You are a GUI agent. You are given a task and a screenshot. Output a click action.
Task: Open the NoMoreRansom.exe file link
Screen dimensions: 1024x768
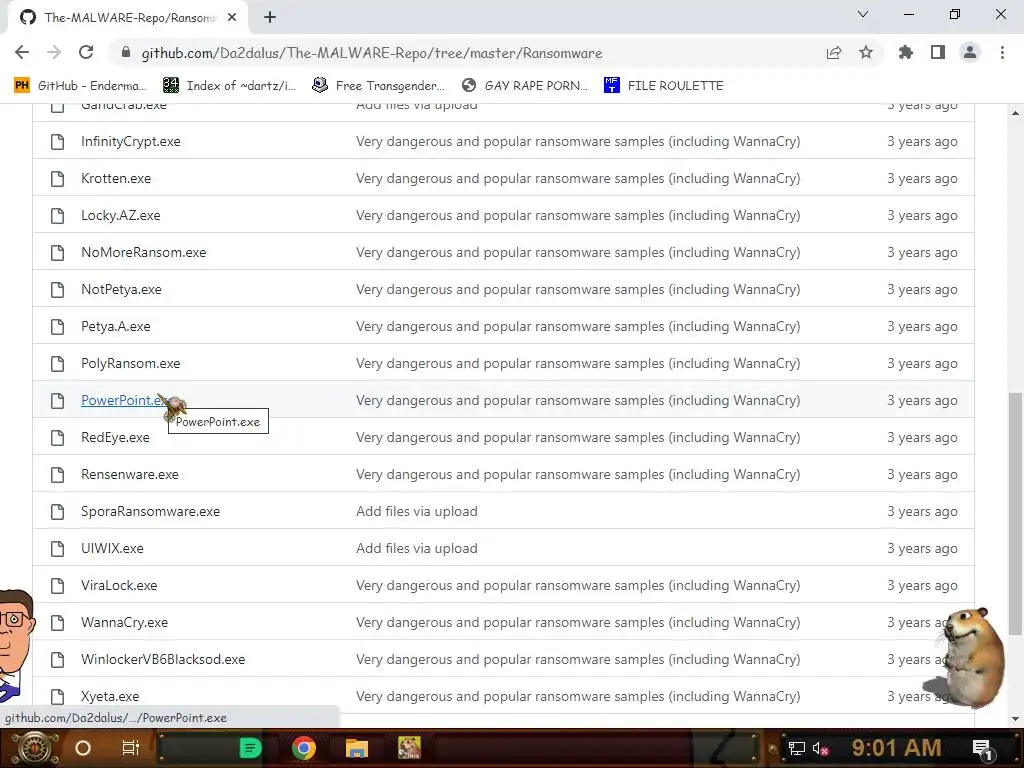pyautogui.click(x=144, y=253)
